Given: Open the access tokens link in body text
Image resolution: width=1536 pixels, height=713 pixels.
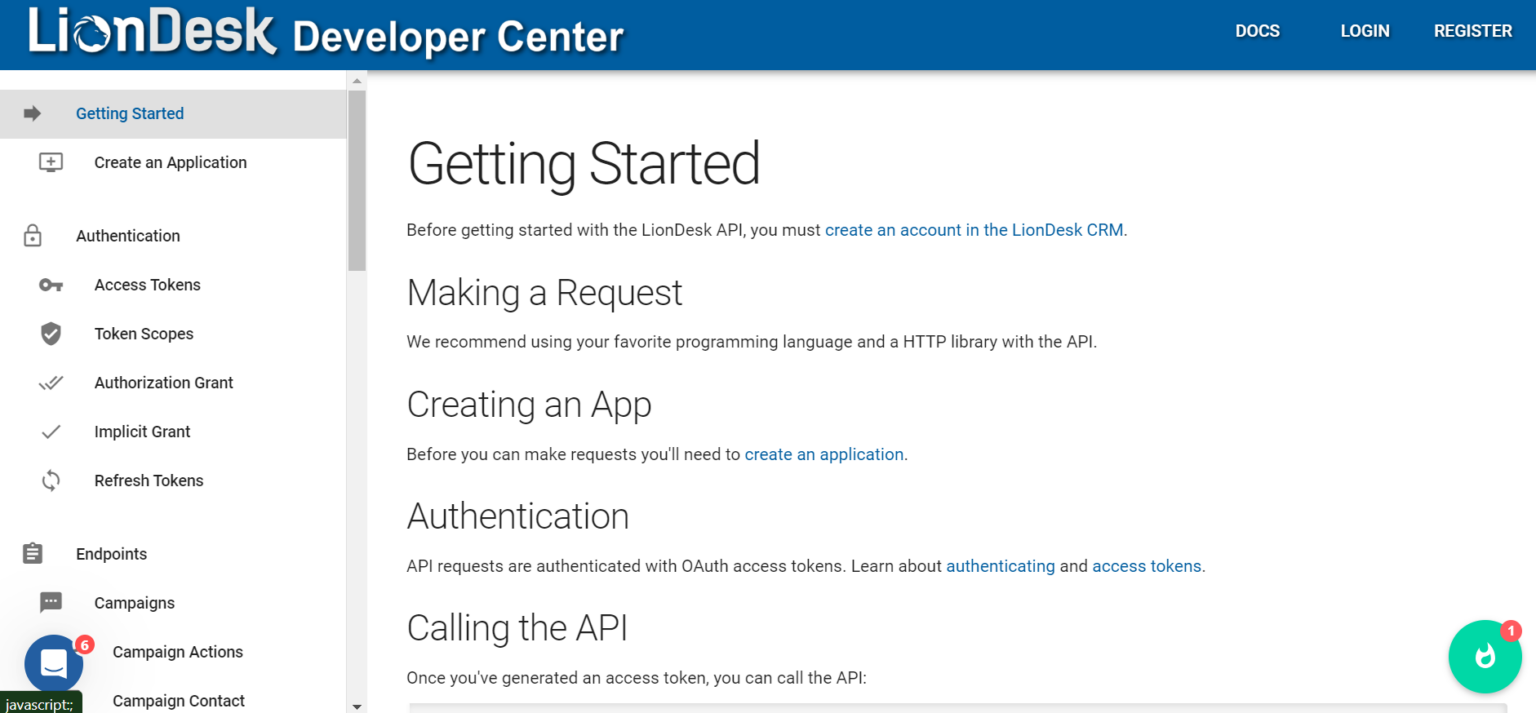Looking at the screenshot, I should click(x=1147, y=566).
